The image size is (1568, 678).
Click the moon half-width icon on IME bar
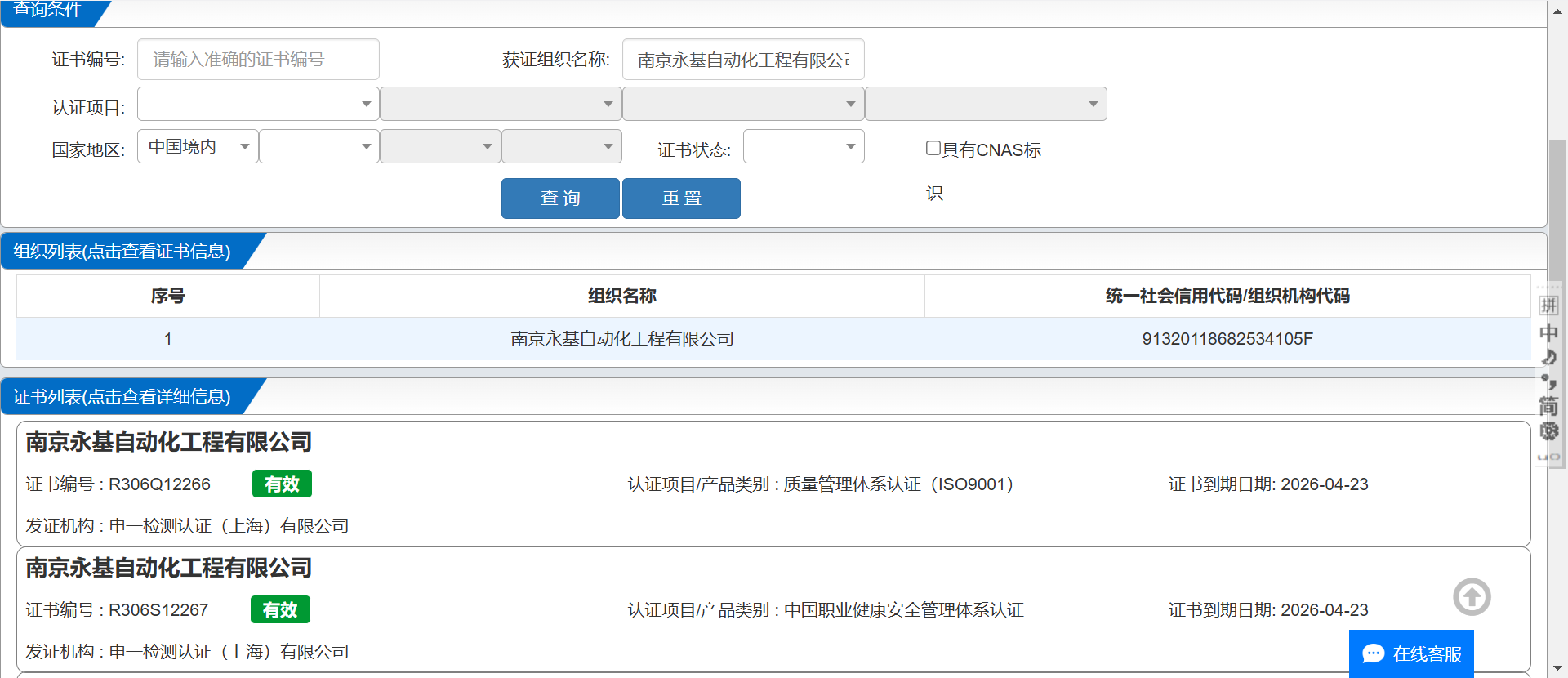[1548, 357]
